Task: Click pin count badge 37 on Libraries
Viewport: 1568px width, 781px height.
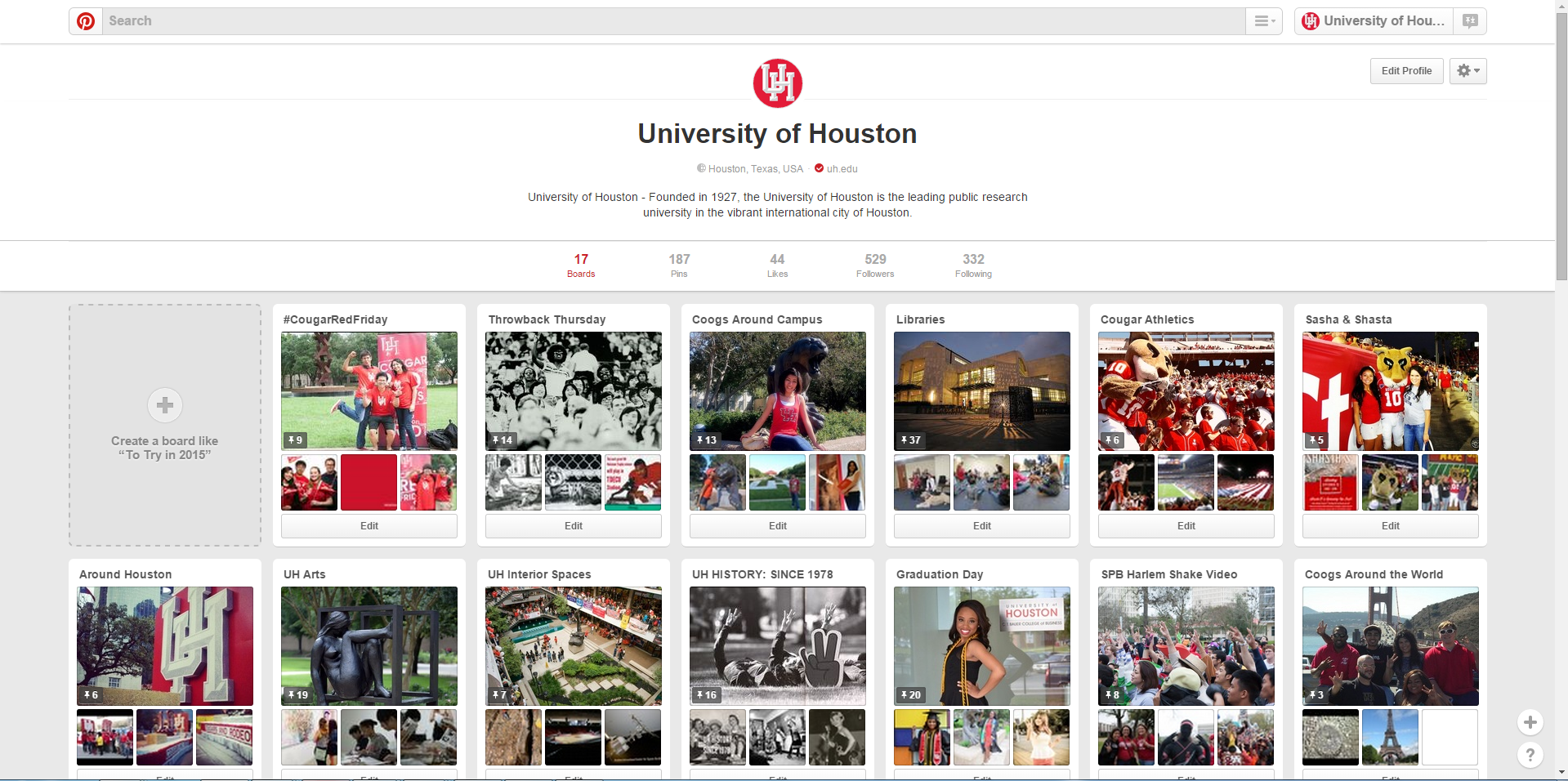Action: (x=911, y=440)
